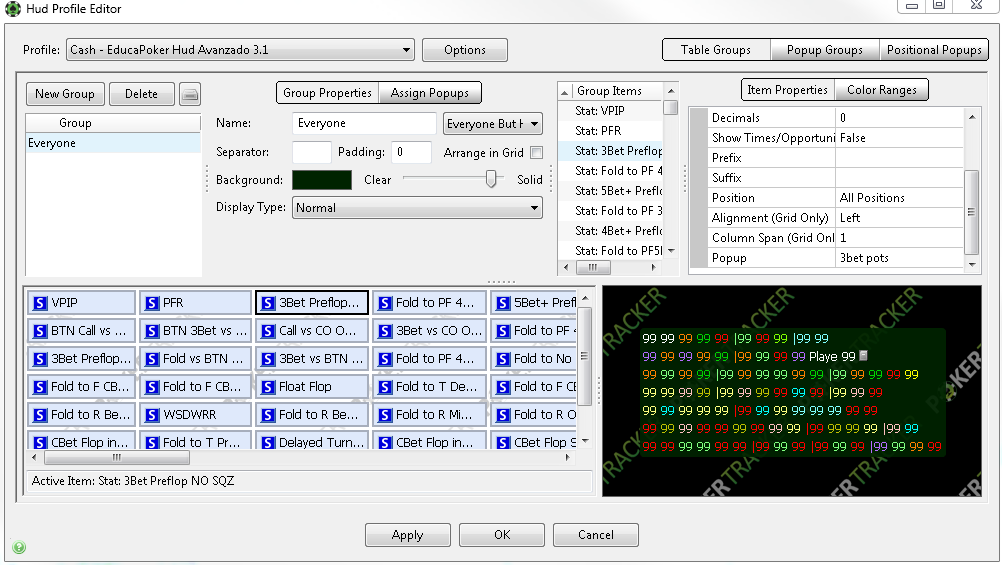Click the Hud Profile Editor title bar app icon
Screen dimensions: 1002x565
[13, 8]
